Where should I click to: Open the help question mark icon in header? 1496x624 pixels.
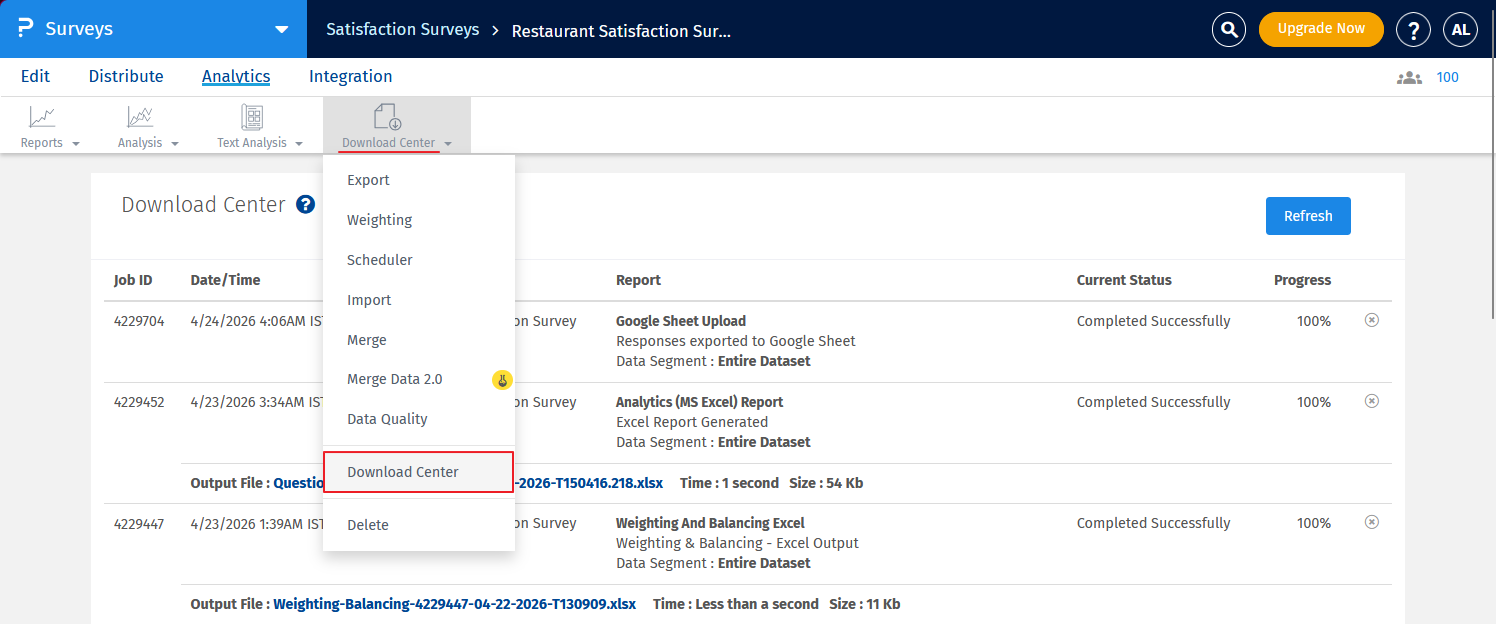point(1413,29)
